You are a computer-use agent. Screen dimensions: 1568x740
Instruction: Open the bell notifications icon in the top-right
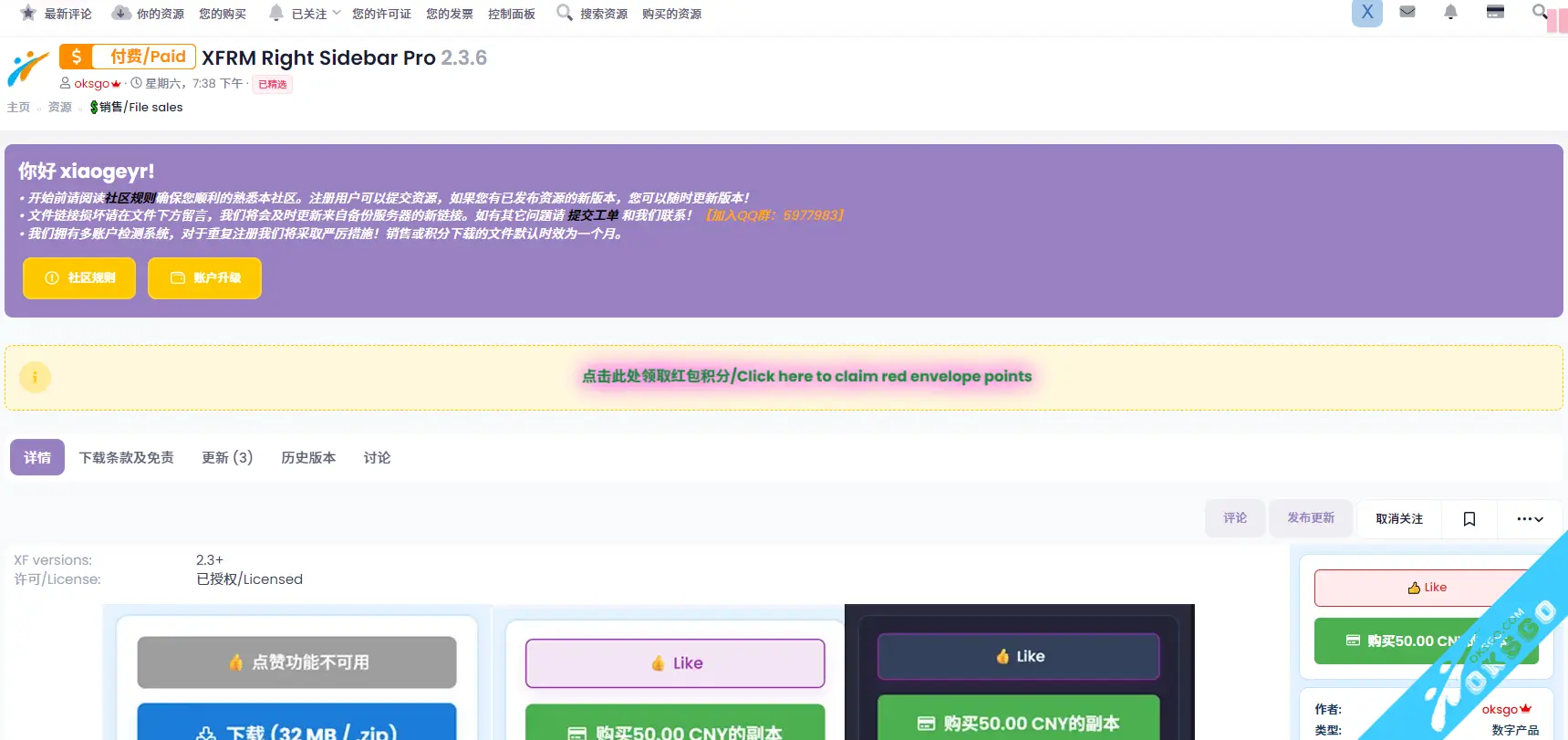click(x=1450, y=13)
